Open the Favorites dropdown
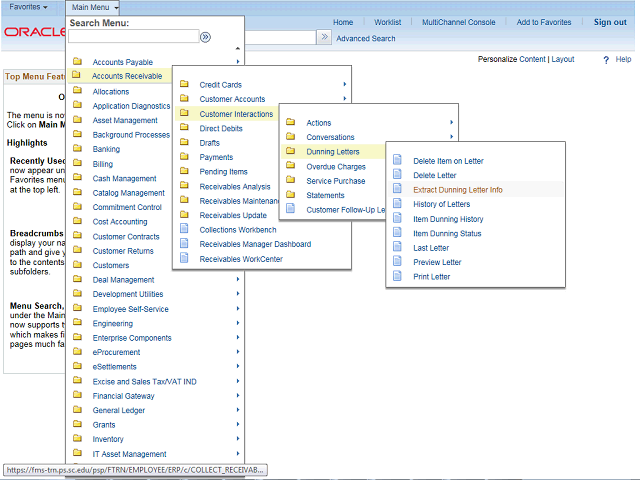The width and height of the screenshot is (640, 480). tap(28, 7)
